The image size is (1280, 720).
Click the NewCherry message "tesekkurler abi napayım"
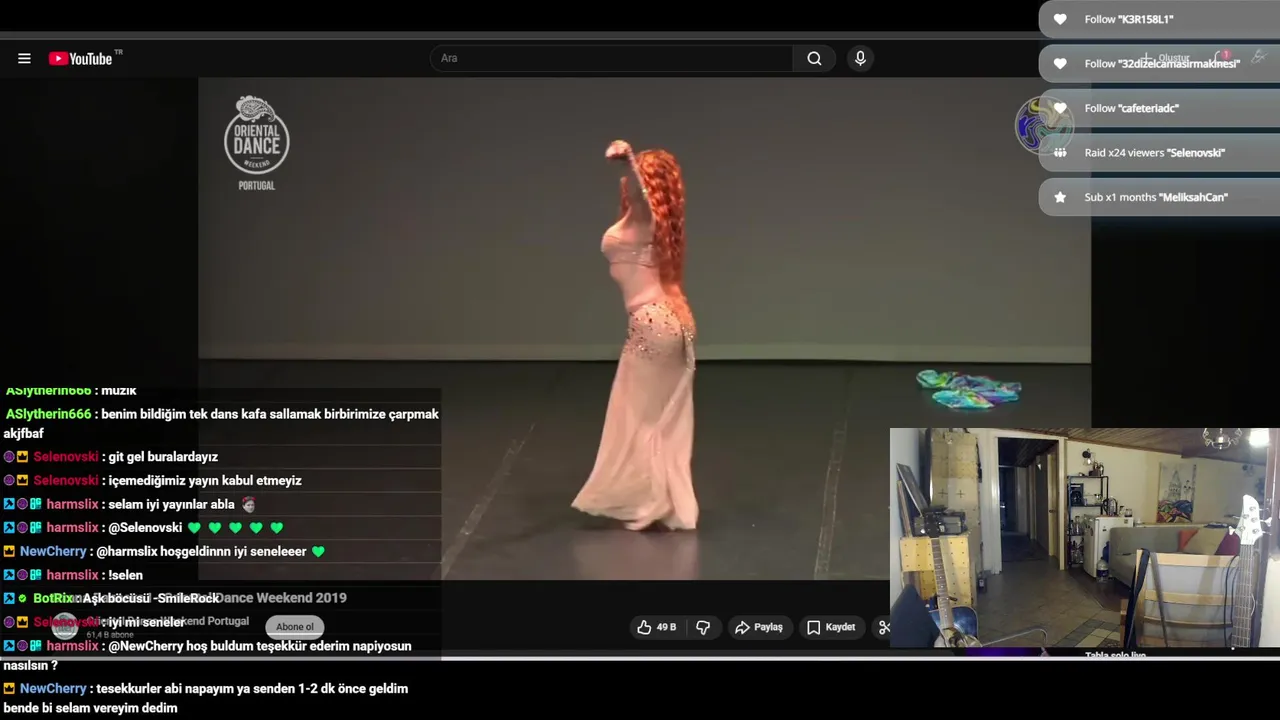tap(205, 698)
